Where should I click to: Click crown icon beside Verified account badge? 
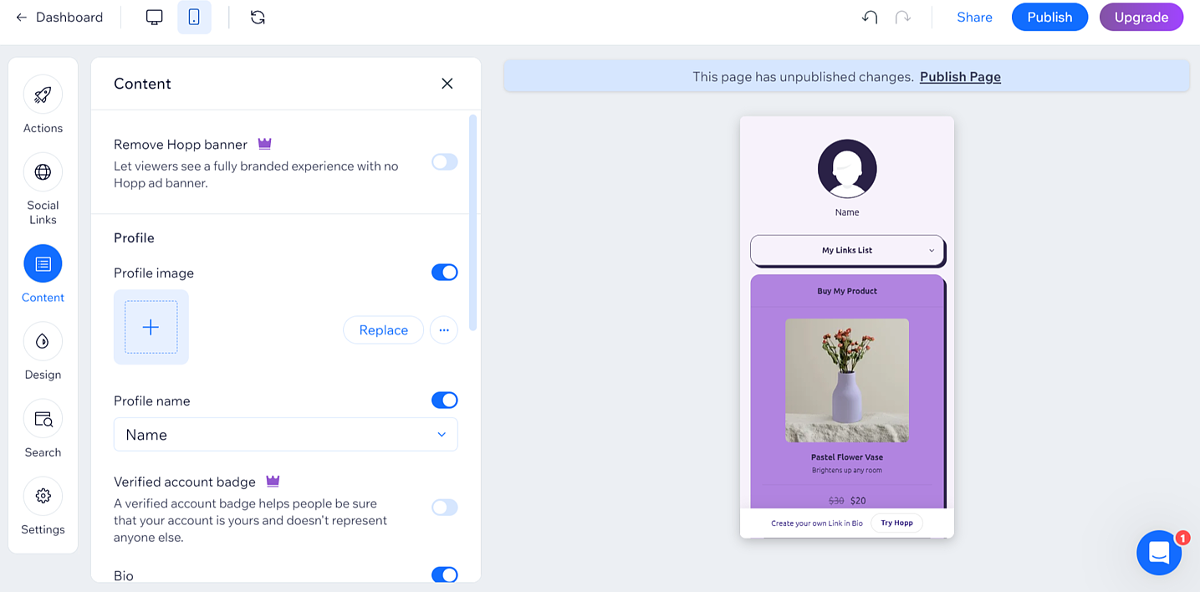point(273,481)
